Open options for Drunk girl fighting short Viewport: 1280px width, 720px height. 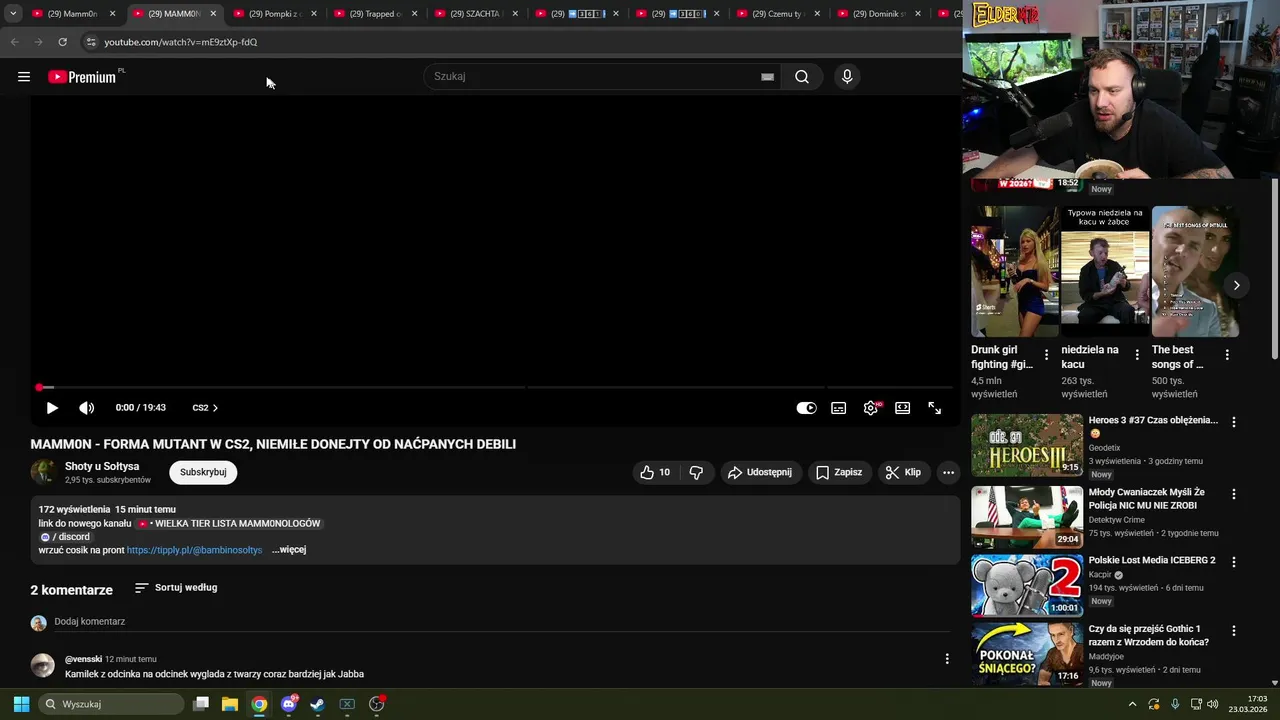click(1047, 355)
